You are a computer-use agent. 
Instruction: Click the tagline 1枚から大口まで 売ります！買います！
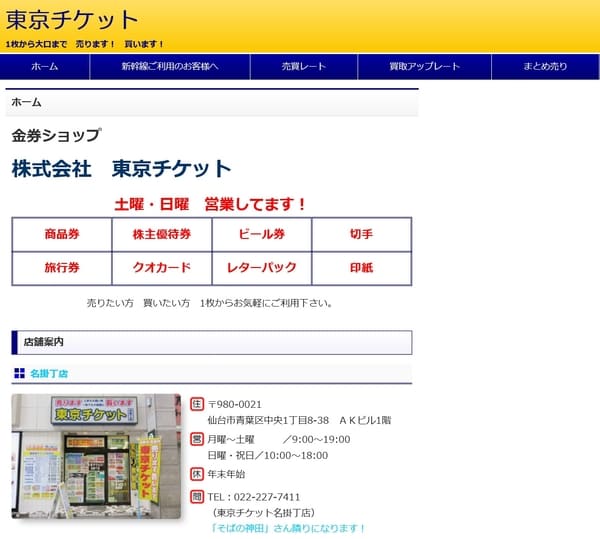point(85,44)
